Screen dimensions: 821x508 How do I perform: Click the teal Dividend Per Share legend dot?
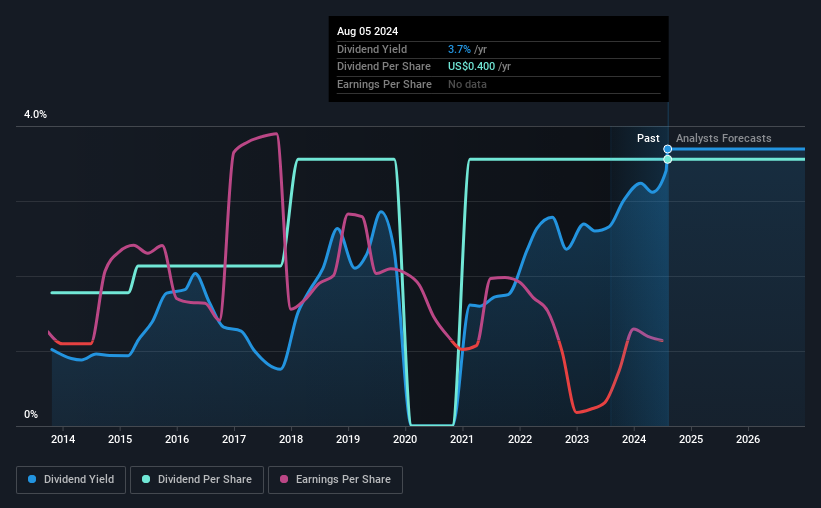(146, 479)
